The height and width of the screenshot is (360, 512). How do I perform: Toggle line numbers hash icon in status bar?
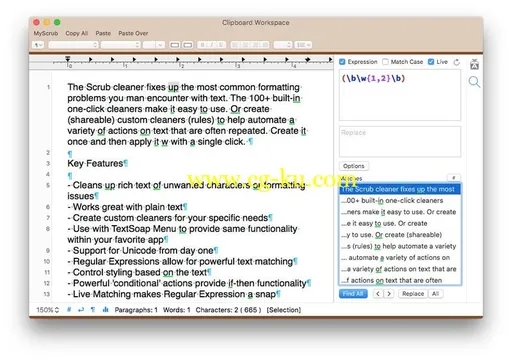coord(69,310)
